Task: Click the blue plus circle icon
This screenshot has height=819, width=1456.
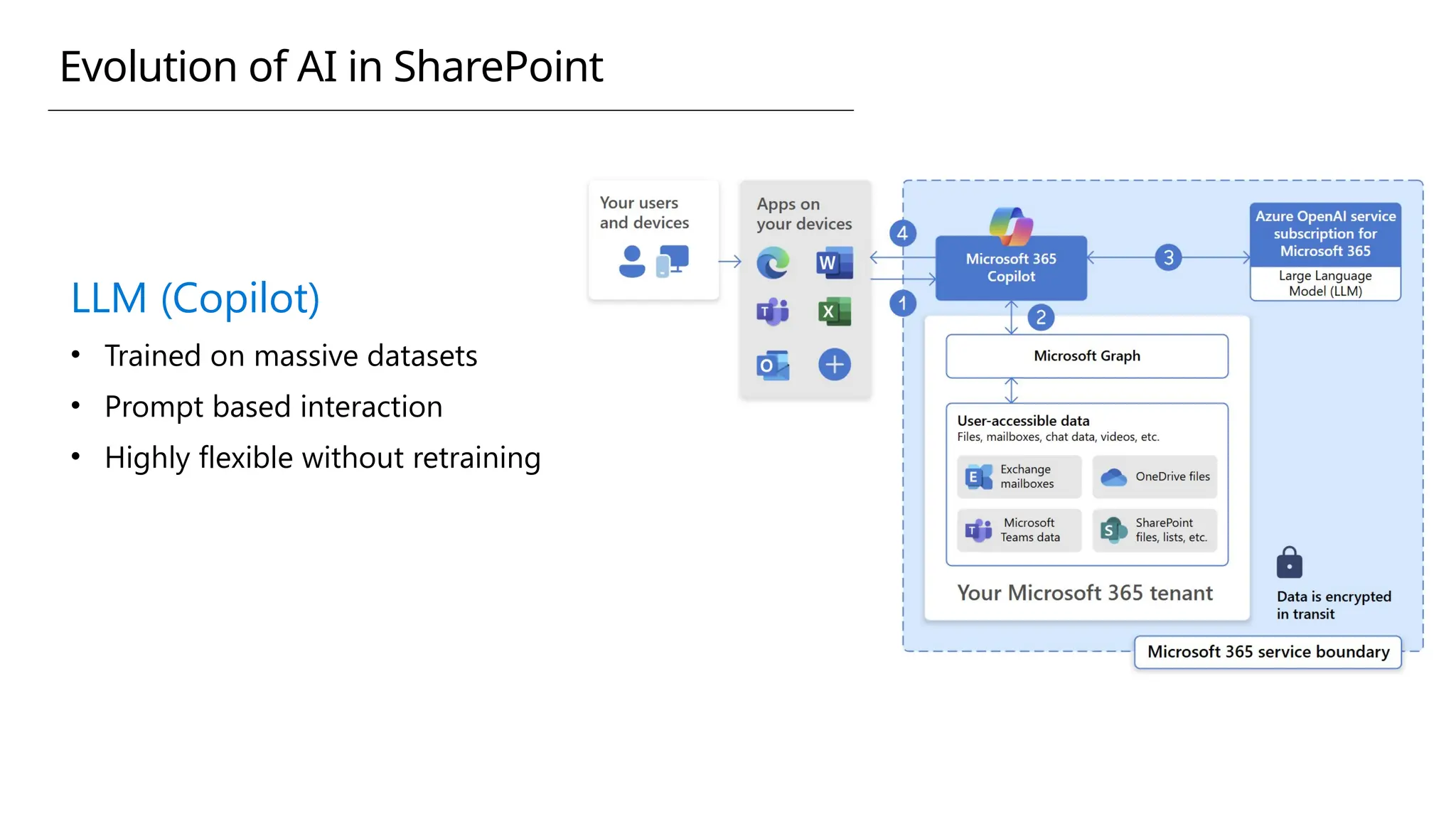Action: (835, 365)
